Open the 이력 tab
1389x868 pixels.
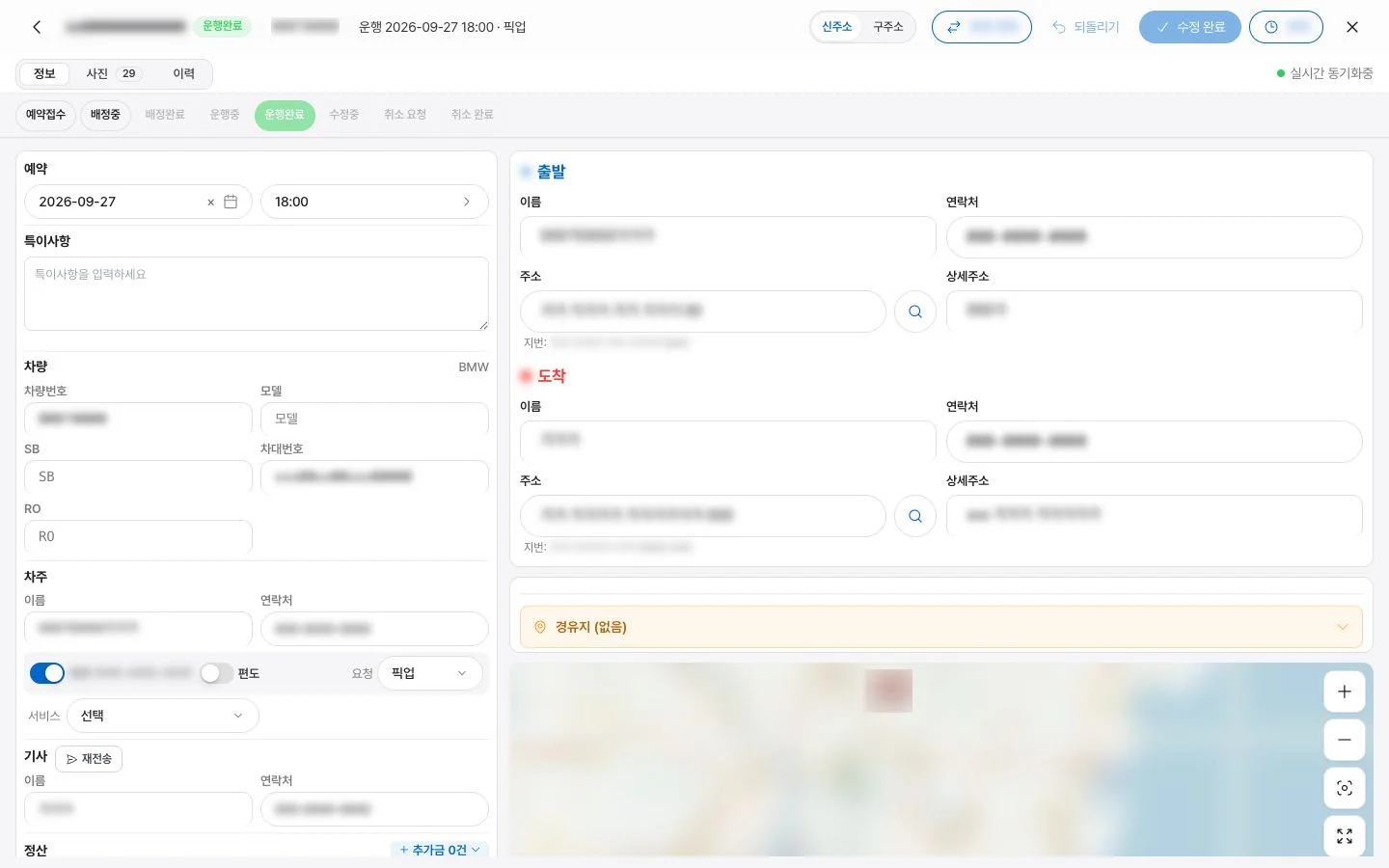184,73
